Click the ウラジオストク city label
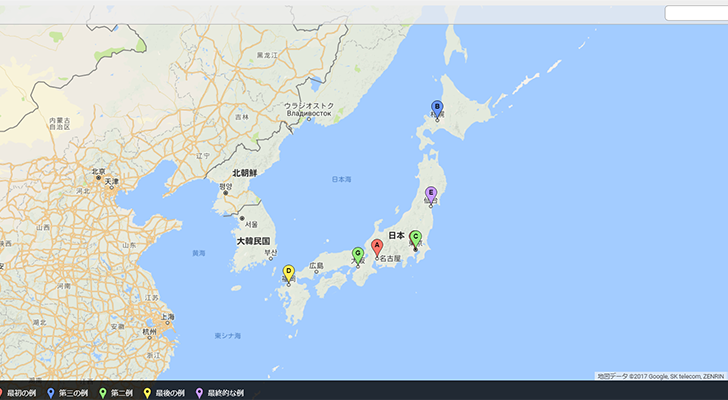 [306, 105]
